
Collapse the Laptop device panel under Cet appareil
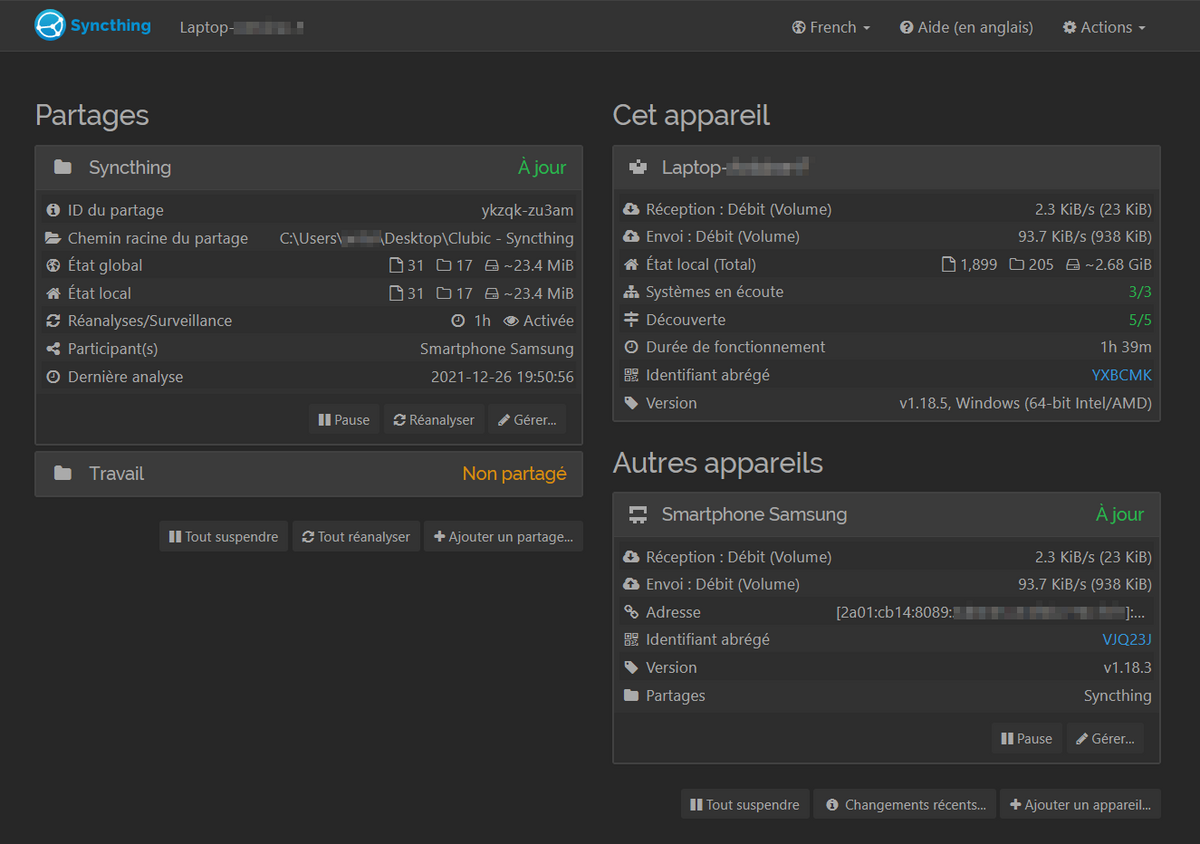pos(886,168)
